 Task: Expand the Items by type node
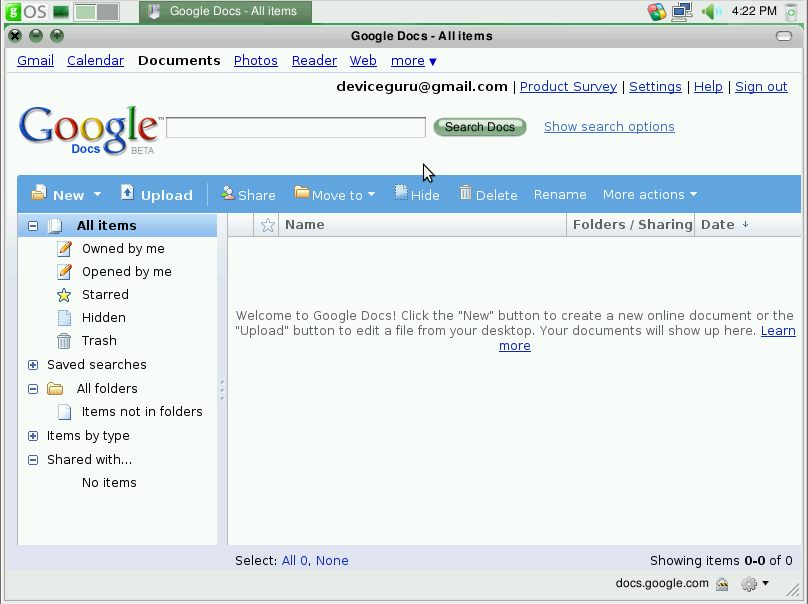point(33,436)
